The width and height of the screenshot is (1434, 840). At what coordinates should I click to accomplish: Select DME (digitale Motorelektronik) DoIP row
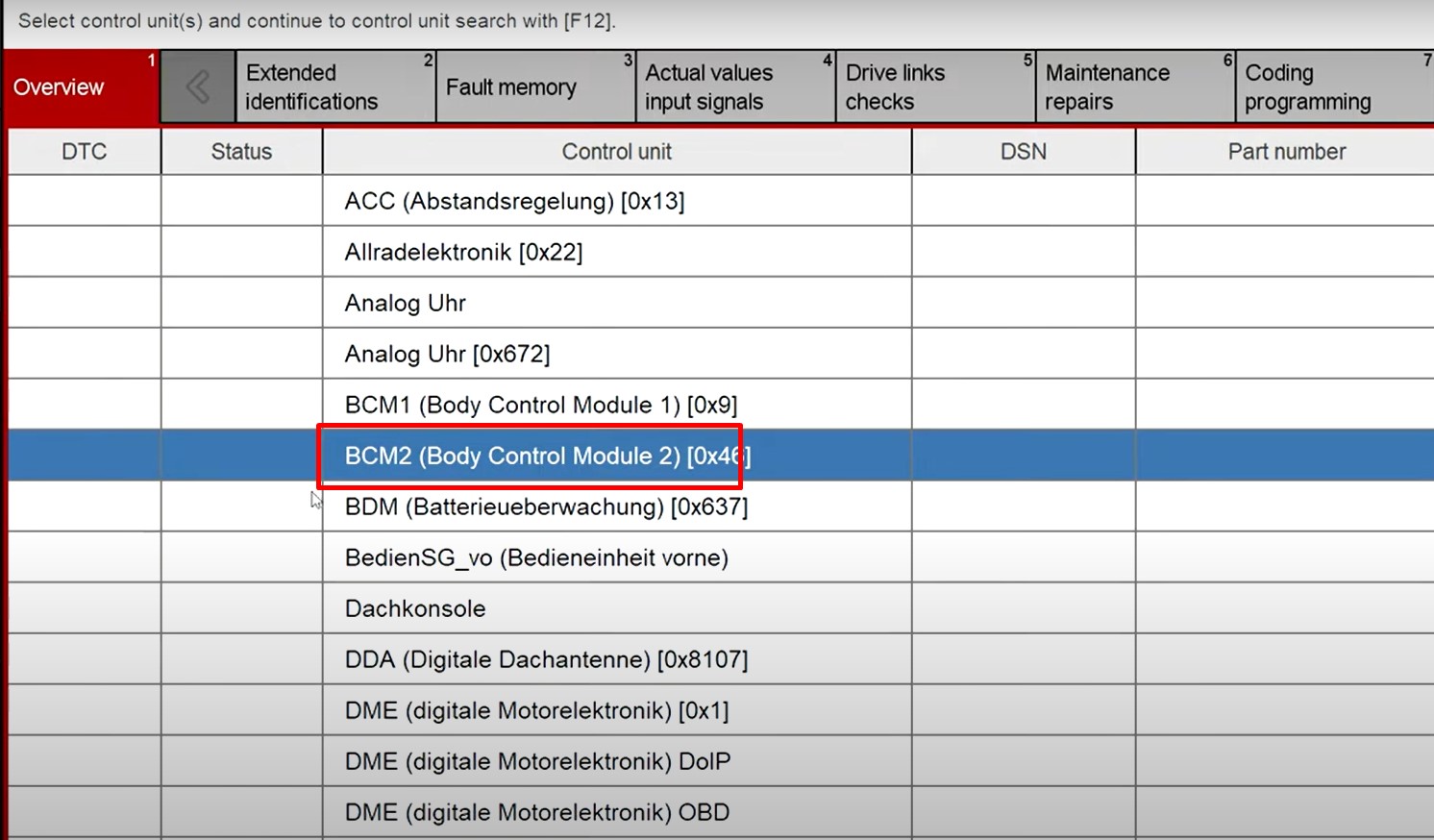537,761
